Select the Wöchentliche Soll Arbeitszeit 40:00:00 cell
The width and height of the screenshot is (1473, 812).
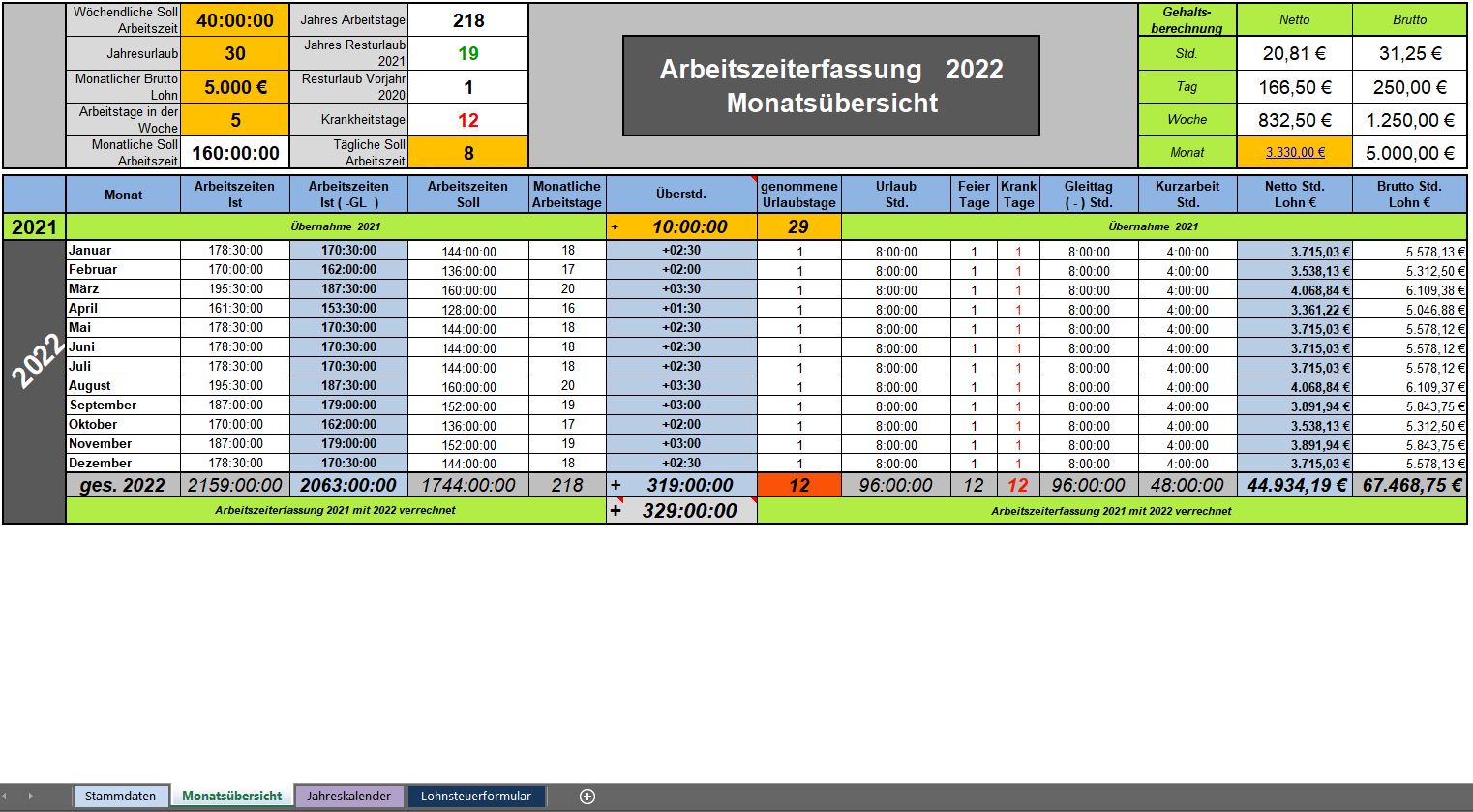coord(235,20)
